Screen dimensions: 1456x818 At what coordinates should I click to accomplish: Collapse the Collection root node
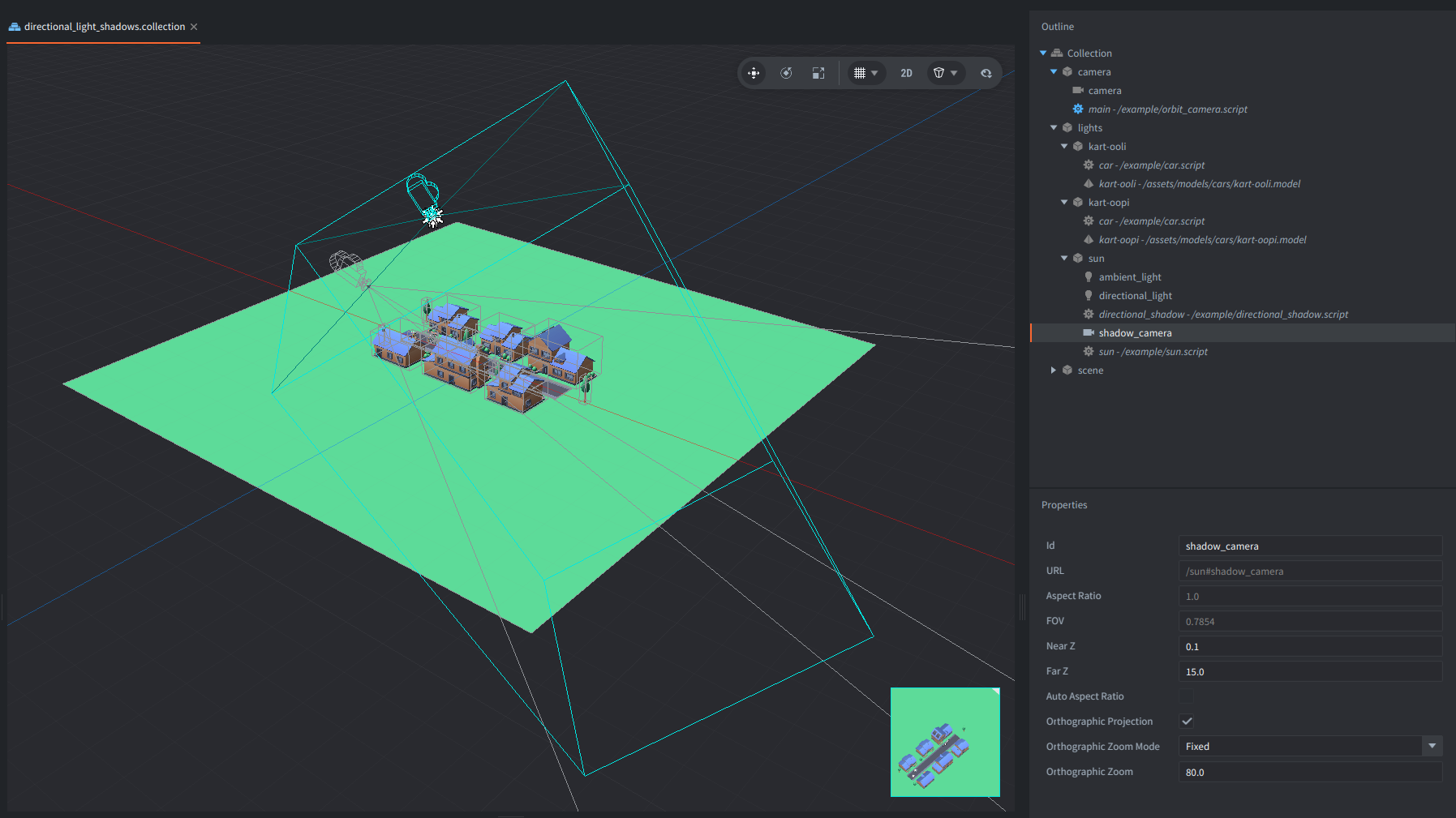pos(1043,54)
